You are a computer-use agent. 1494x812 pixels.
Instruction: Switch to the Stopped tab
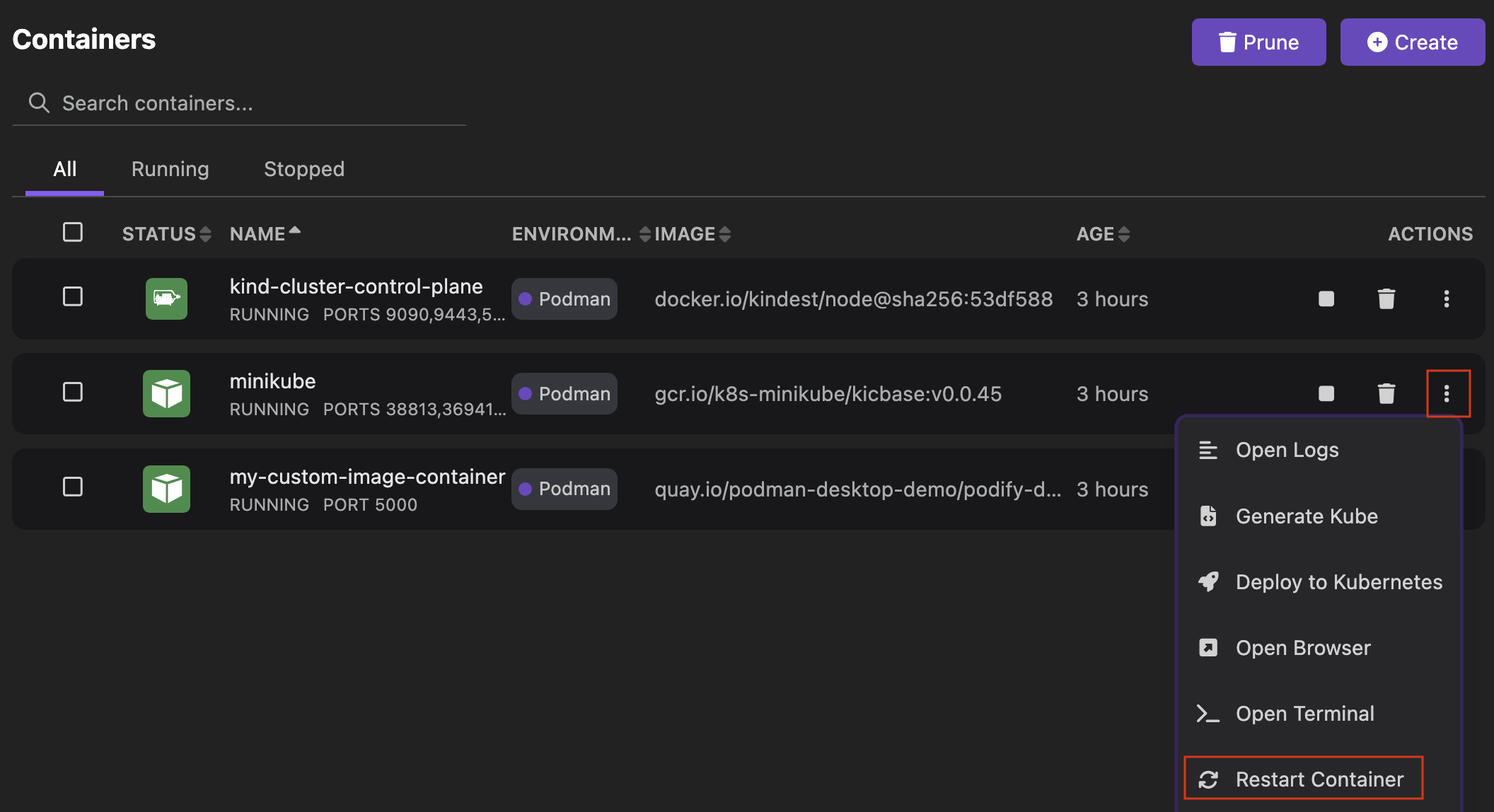click(304, 168)
